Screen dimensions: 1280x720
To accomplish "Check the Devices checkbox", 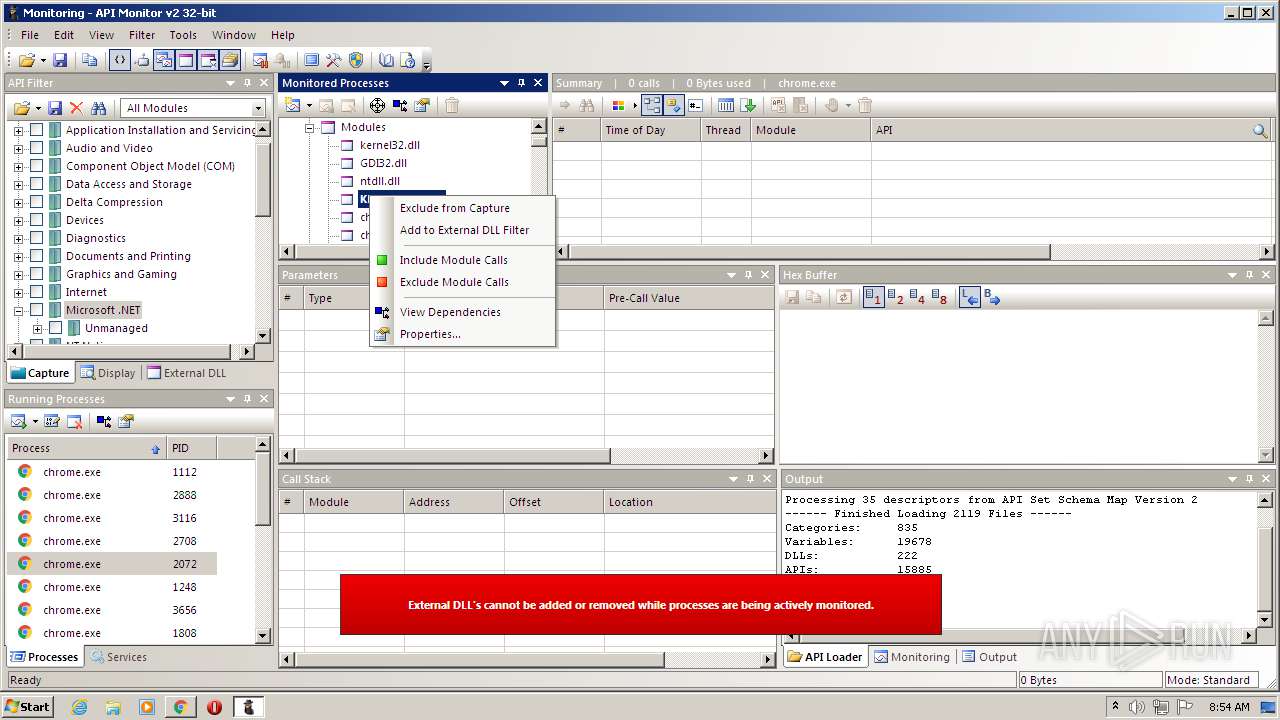I will [37, 220].
